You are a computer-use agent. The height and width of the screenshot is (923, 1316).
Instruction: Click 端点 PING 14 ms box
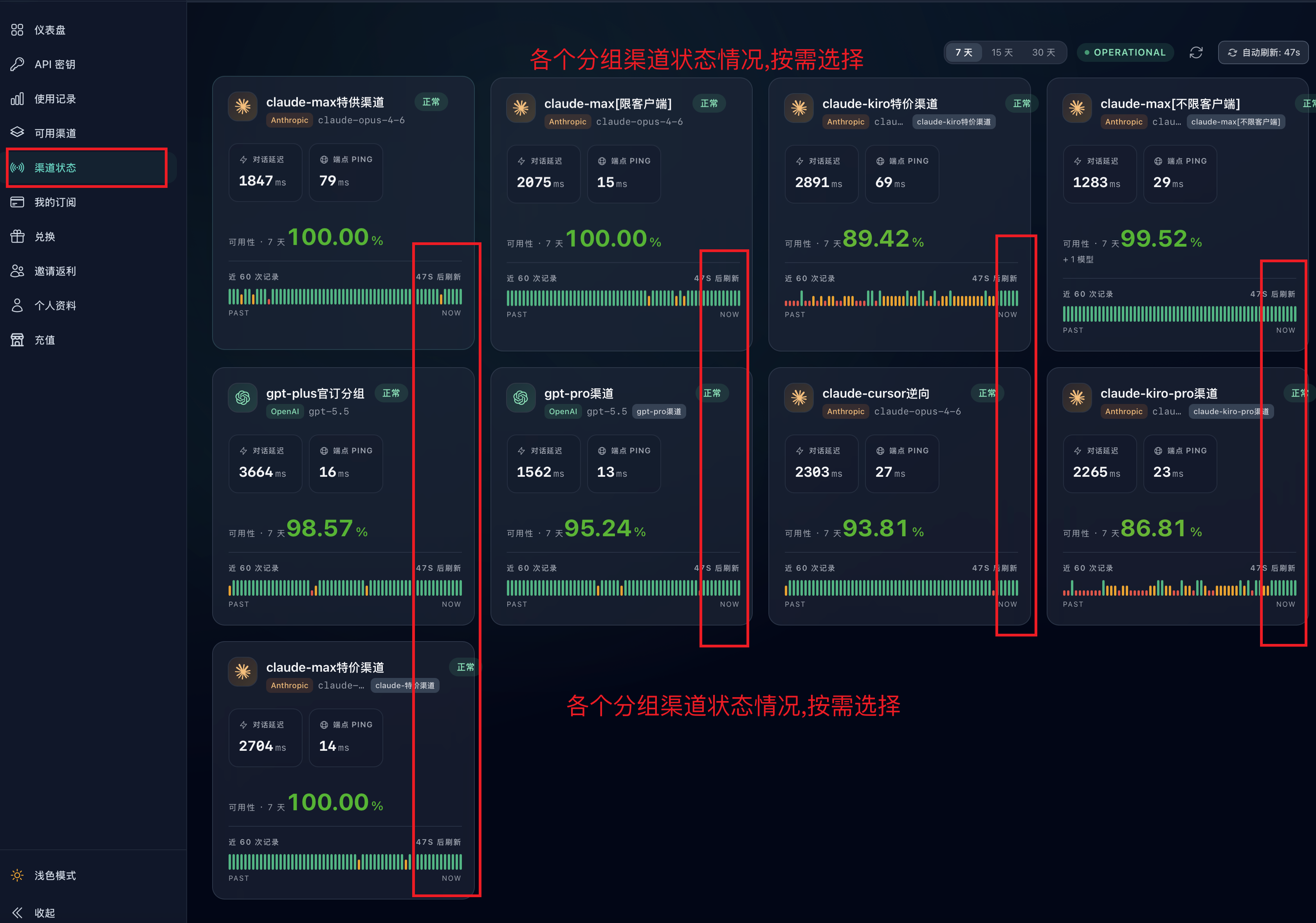click(346, 737)
